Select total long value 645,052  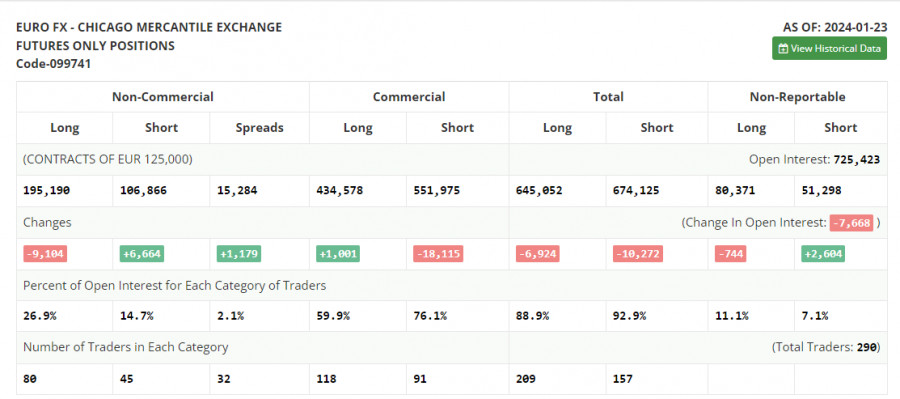(539, 191)
